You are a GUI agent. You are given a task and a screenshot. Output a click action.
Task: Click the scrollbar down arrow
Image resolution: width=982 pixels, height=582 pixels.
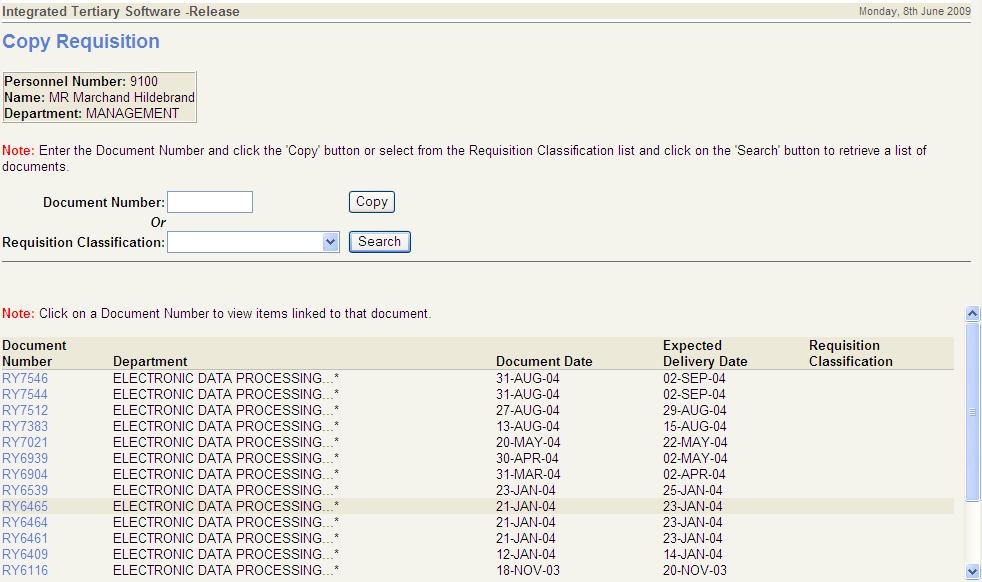971,572
